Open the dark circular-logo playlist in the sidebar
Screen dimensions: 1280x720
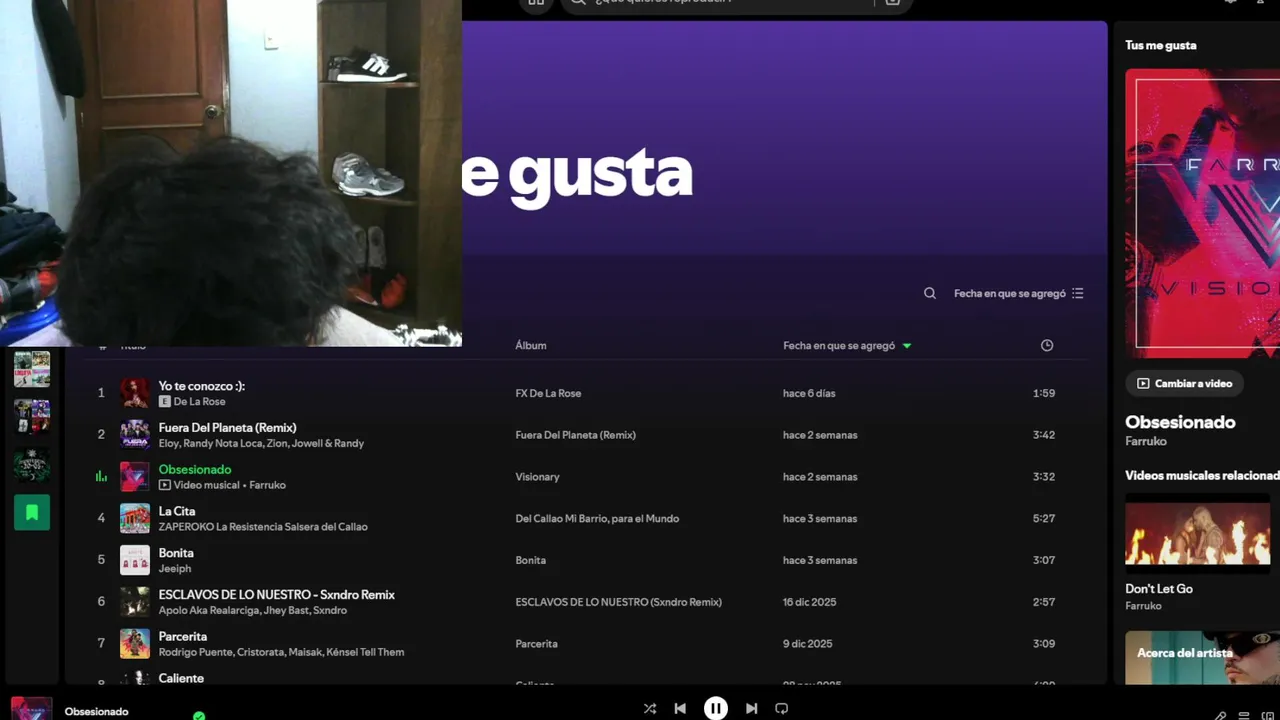click(x=32, y=464)
